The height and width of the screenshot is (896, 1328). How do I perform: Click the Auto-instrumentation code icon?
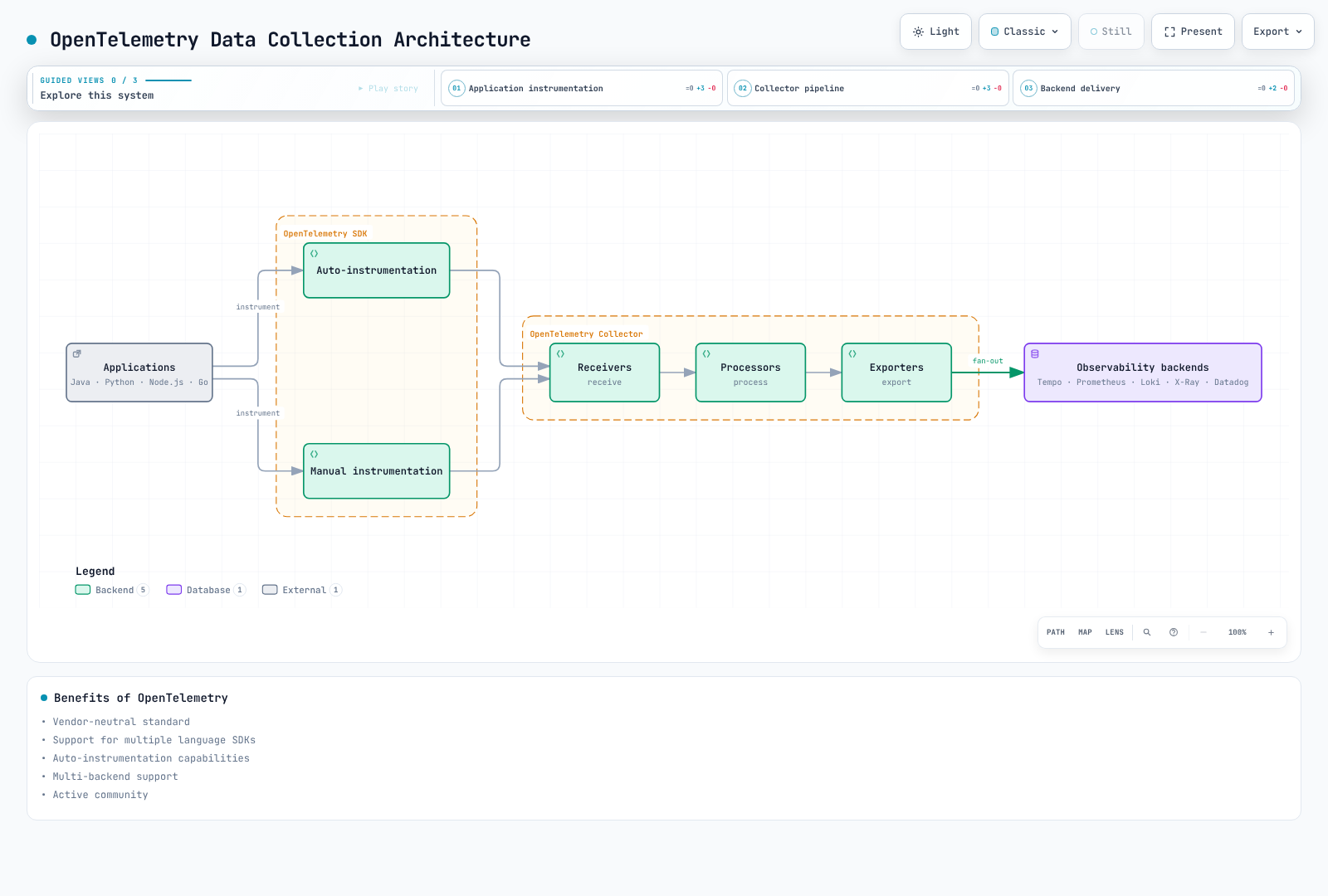pos(314,254)
